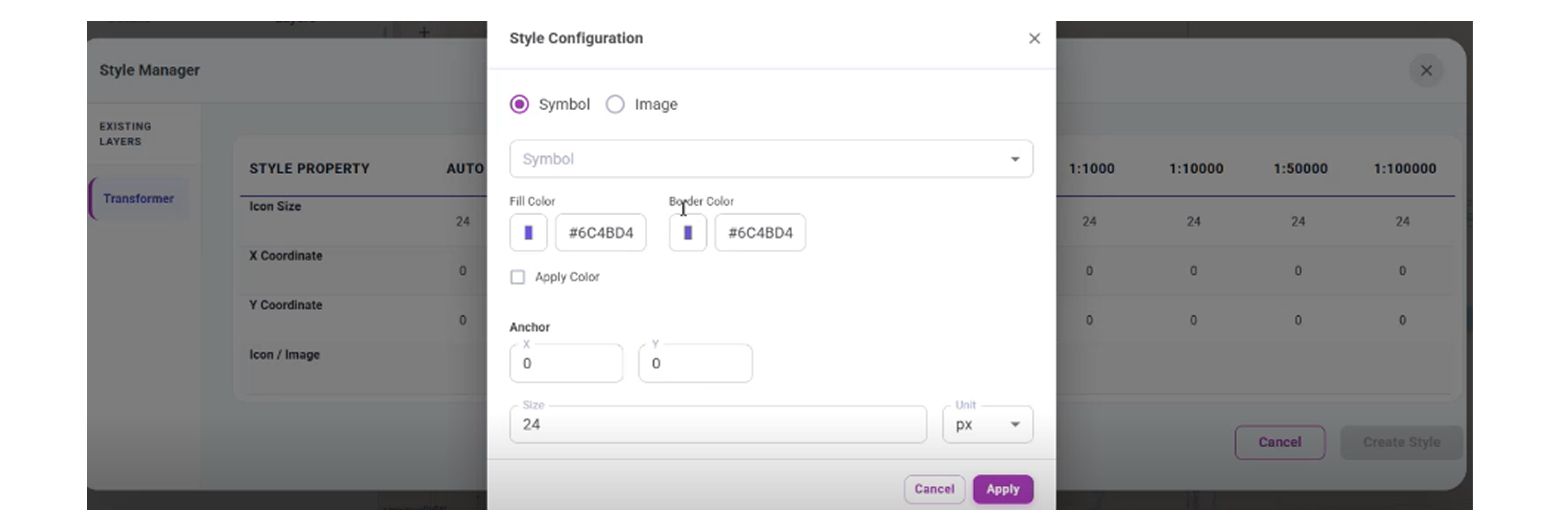The height and width of the screenshot is (532, 1568).
Task: Select the Image radio button
Action: 615,104
